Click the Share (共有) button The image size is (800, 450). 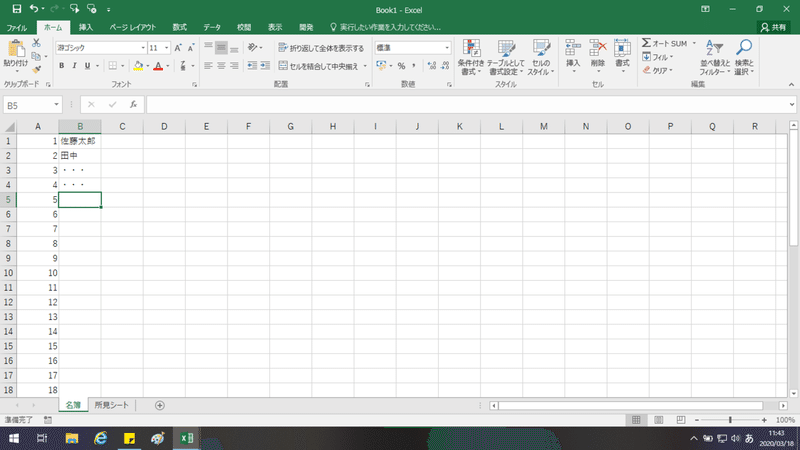[773, 27]
